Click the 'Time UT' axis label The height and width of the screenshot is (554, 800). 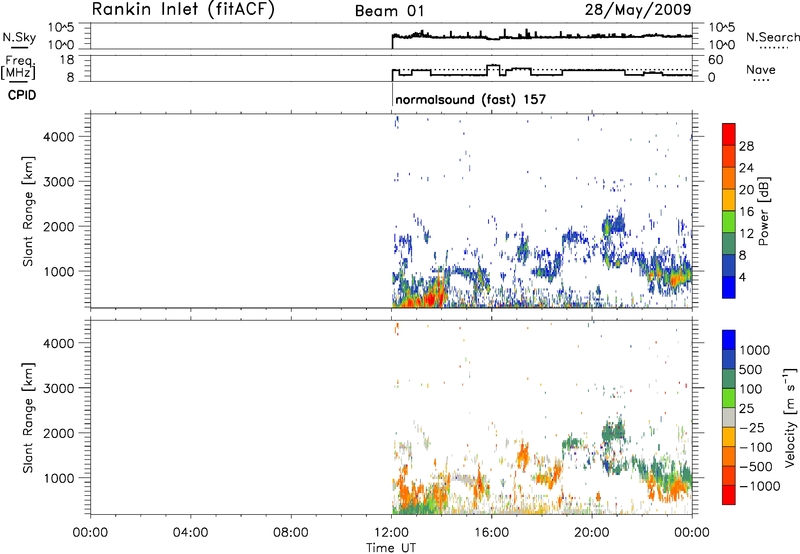391,548
